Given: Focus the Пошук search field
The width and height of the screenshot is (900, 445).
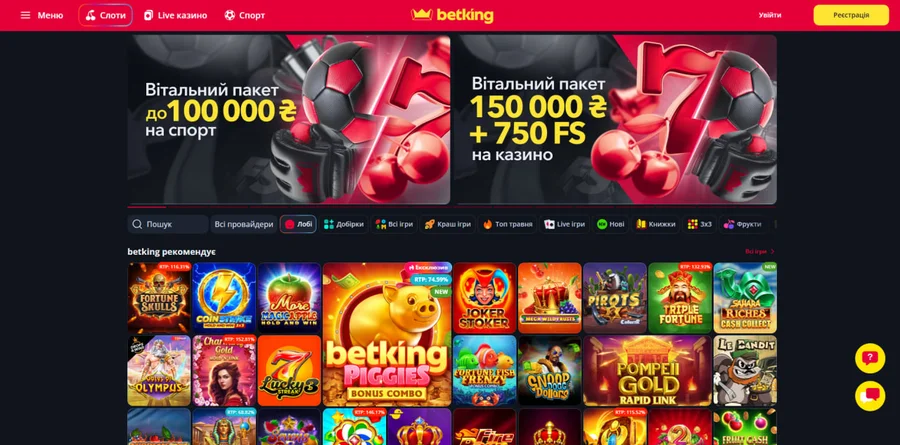Looking at the screenshot, I should [168, 225].
